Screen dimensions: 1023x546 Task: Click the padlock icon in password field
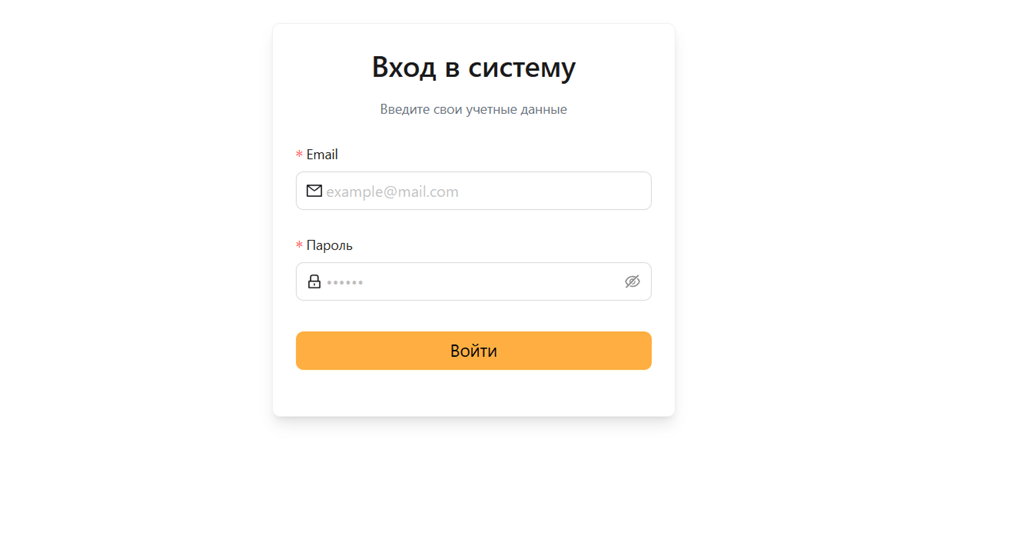(314, 282)
